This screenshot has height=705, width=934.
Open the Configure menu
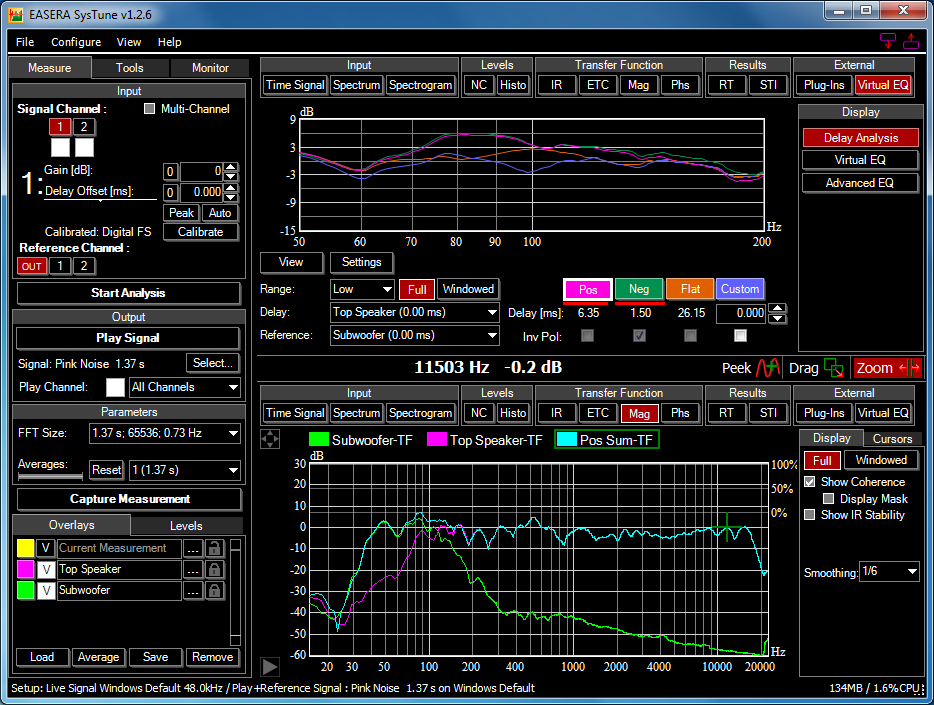(x=76, y=42)
